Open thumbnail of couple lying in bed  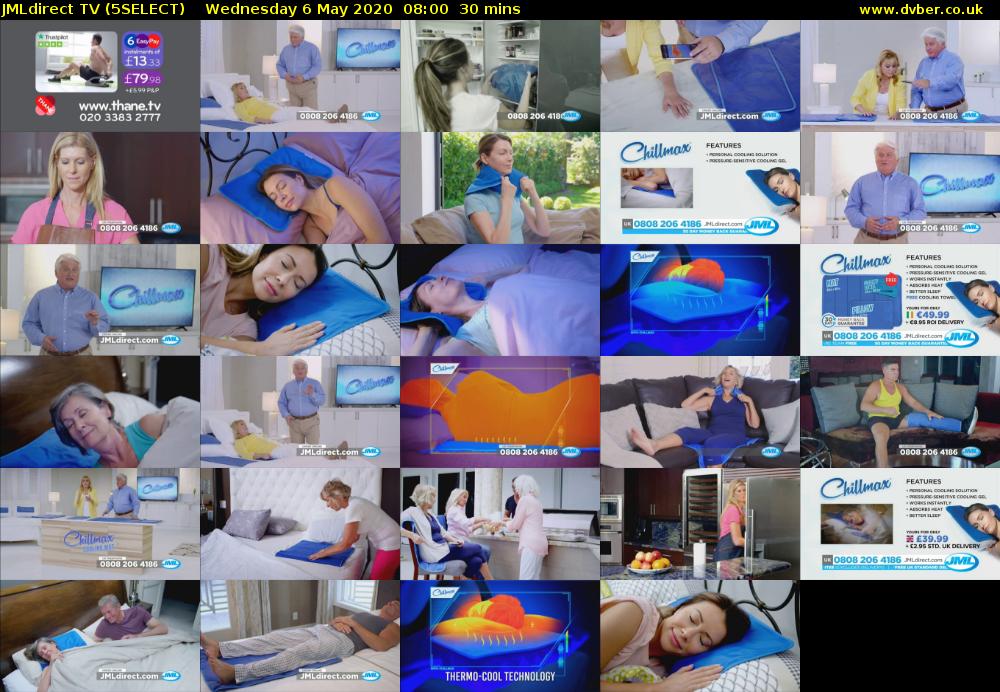tap(100, 636)
